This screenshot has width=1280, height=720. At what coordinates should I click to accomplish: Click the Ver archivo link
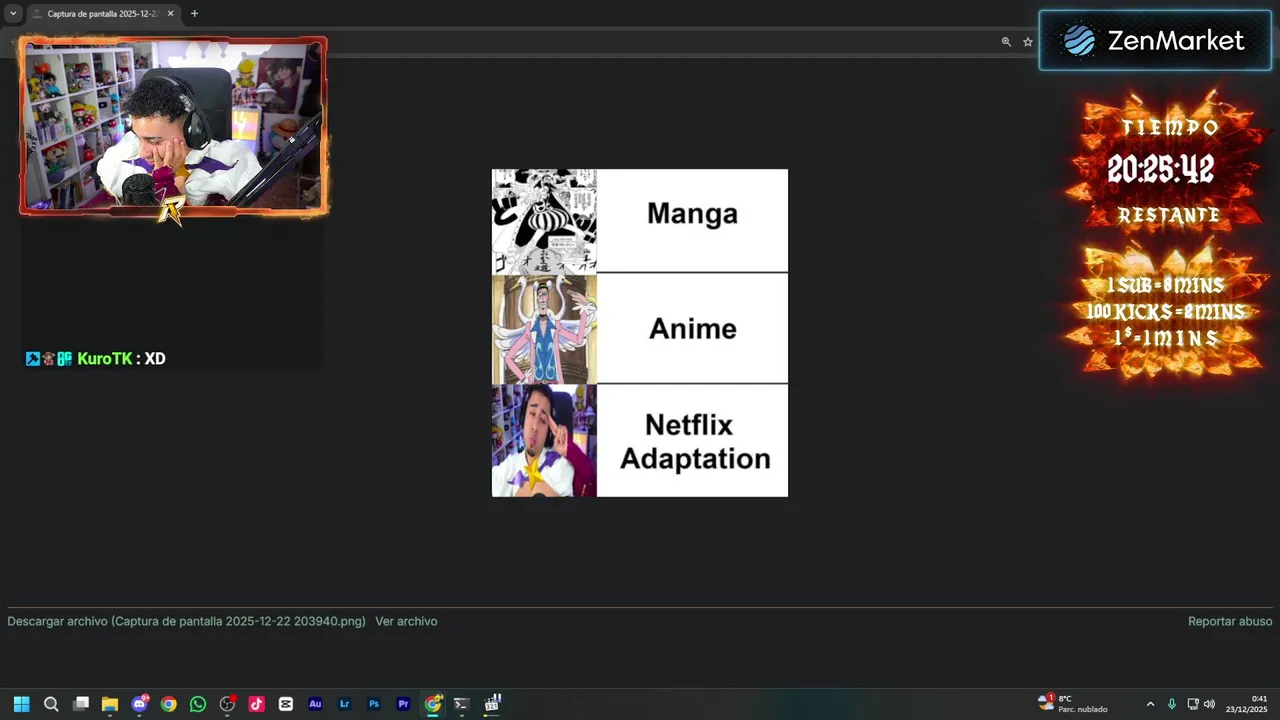pos(406,621)
